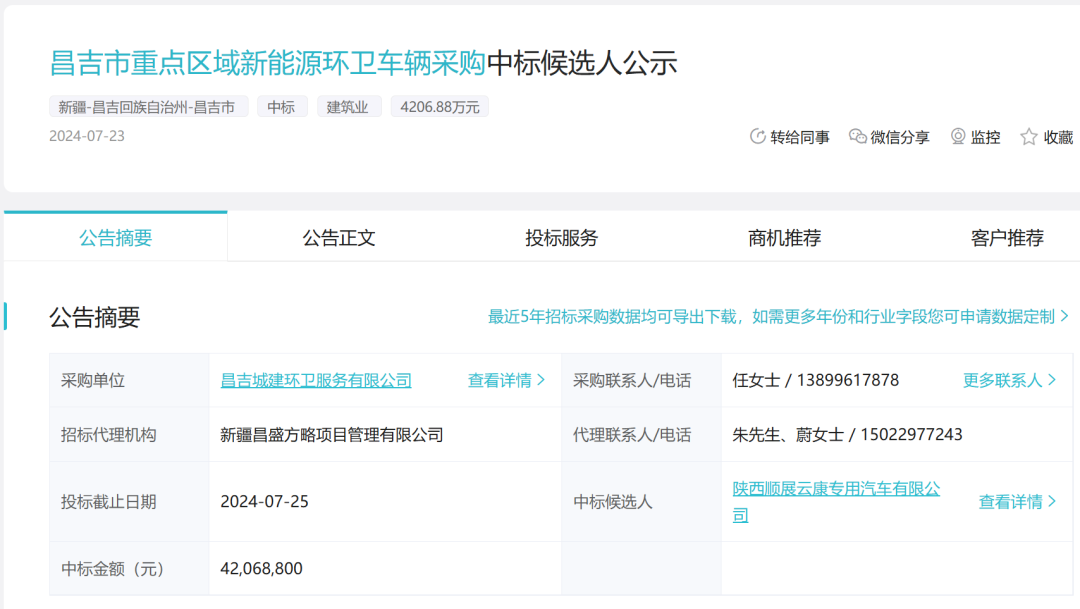1080x609 pixels.
Task: Click phone number 13899617878
Action: (848, 380)
